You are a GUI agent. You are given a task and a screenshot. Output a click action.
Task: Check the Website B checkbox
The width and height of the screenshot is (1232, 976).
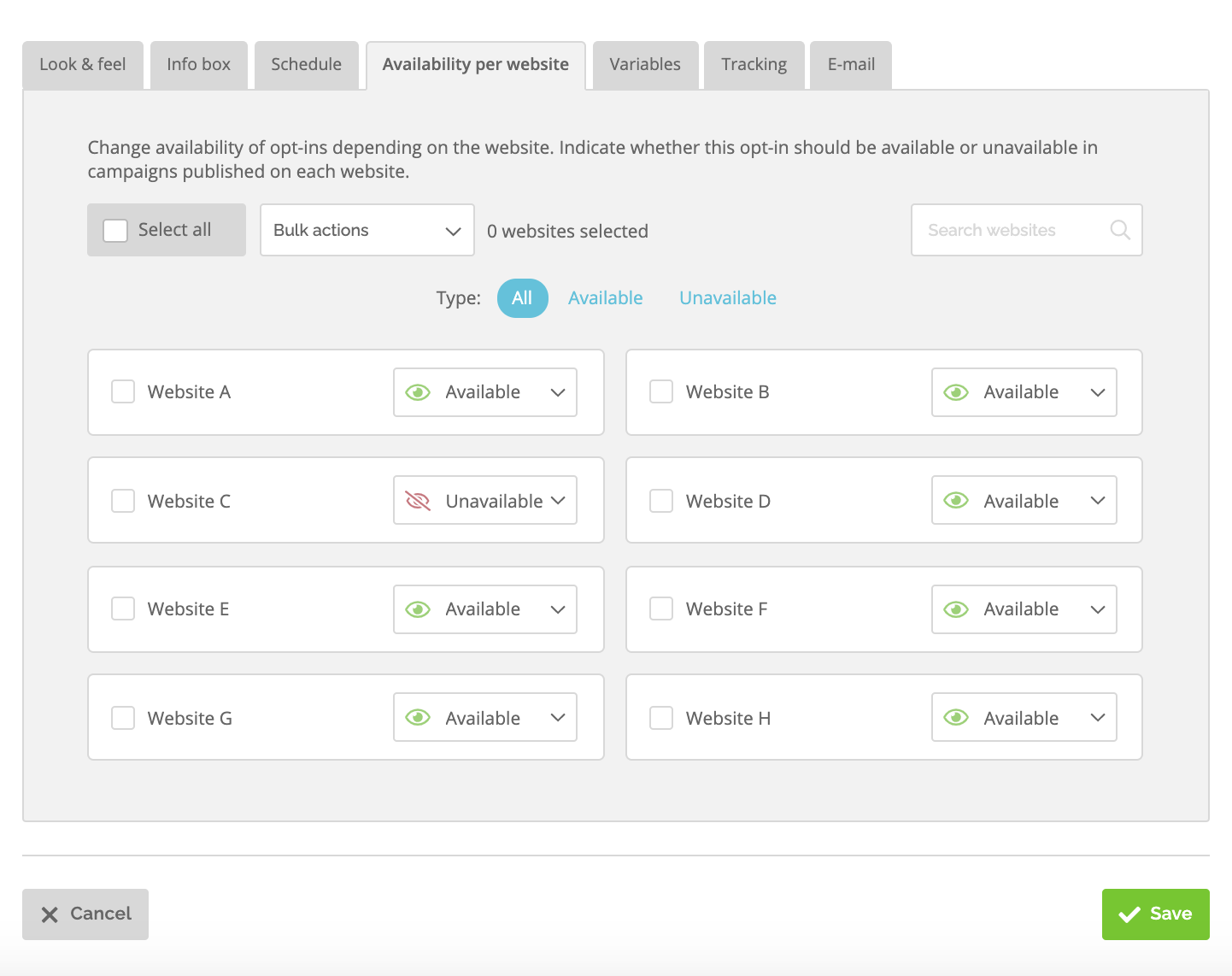(x=661, y=391)
